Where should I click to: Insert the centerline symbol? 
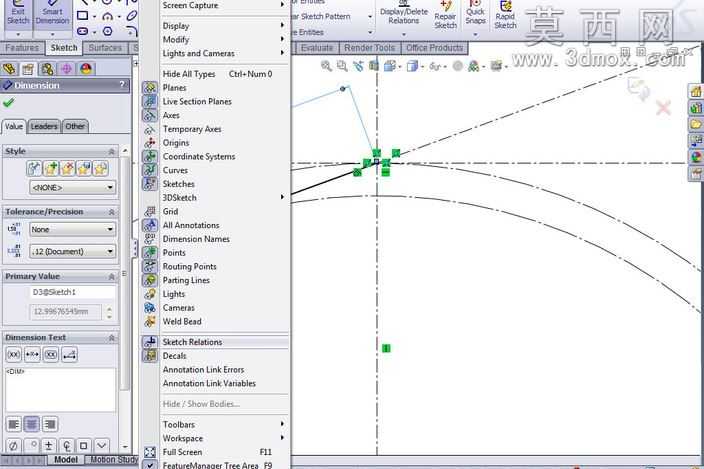66,446
